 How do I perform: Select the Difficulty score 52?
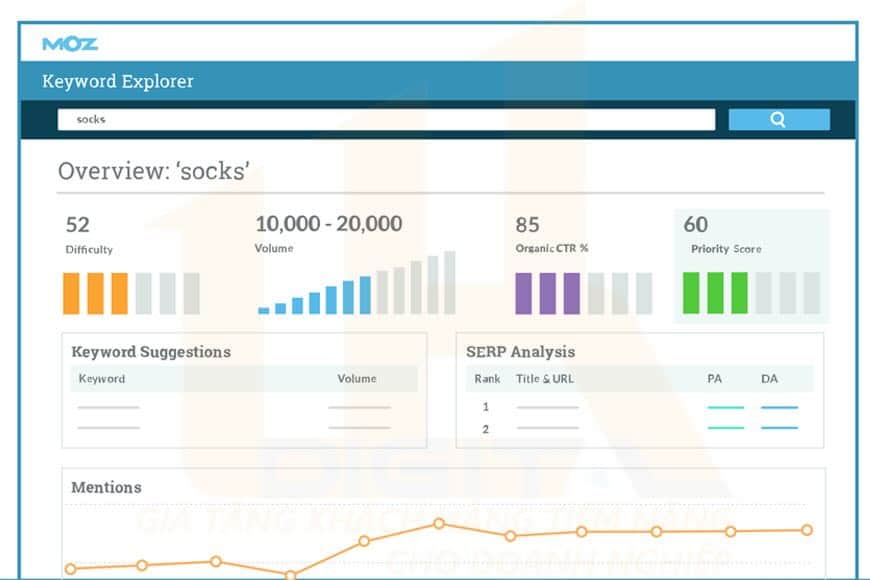point(77,225)
